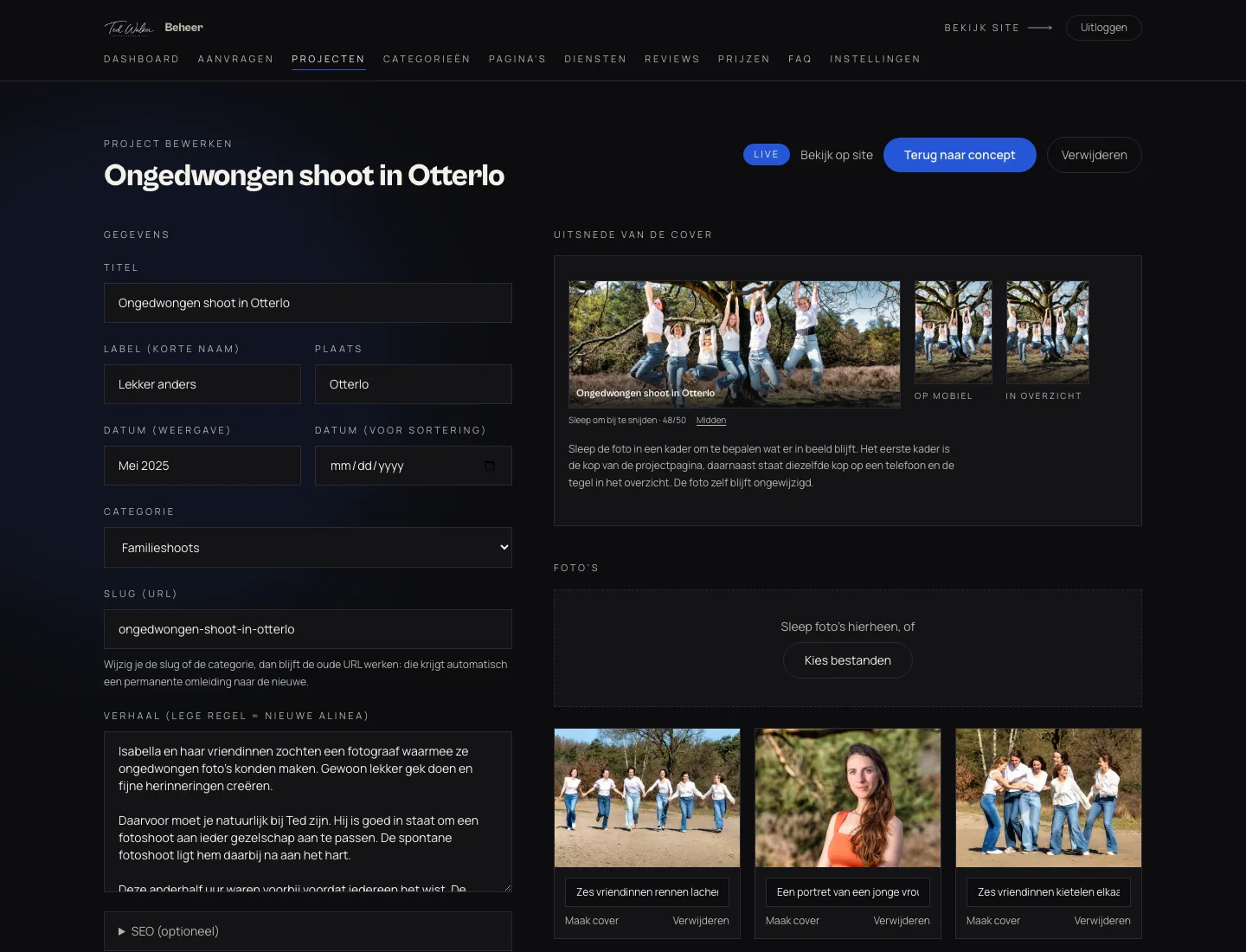1246x952 pixels.
Task: Click into the Titel input field
Action: point(308,303)
